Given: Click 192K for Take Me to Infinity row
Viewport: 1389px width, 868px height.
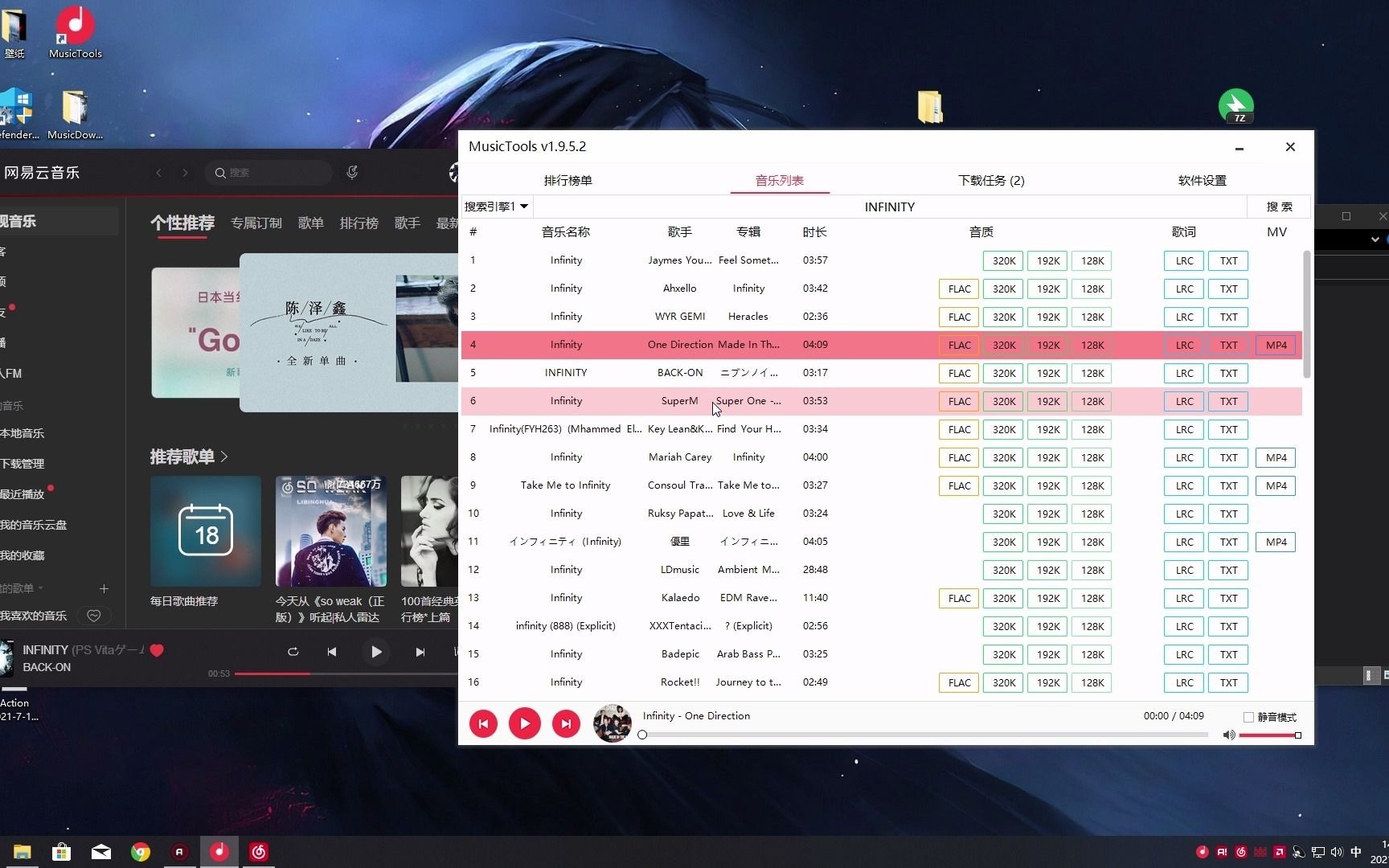Looking at the screenshot, I should coord(1048,485).
